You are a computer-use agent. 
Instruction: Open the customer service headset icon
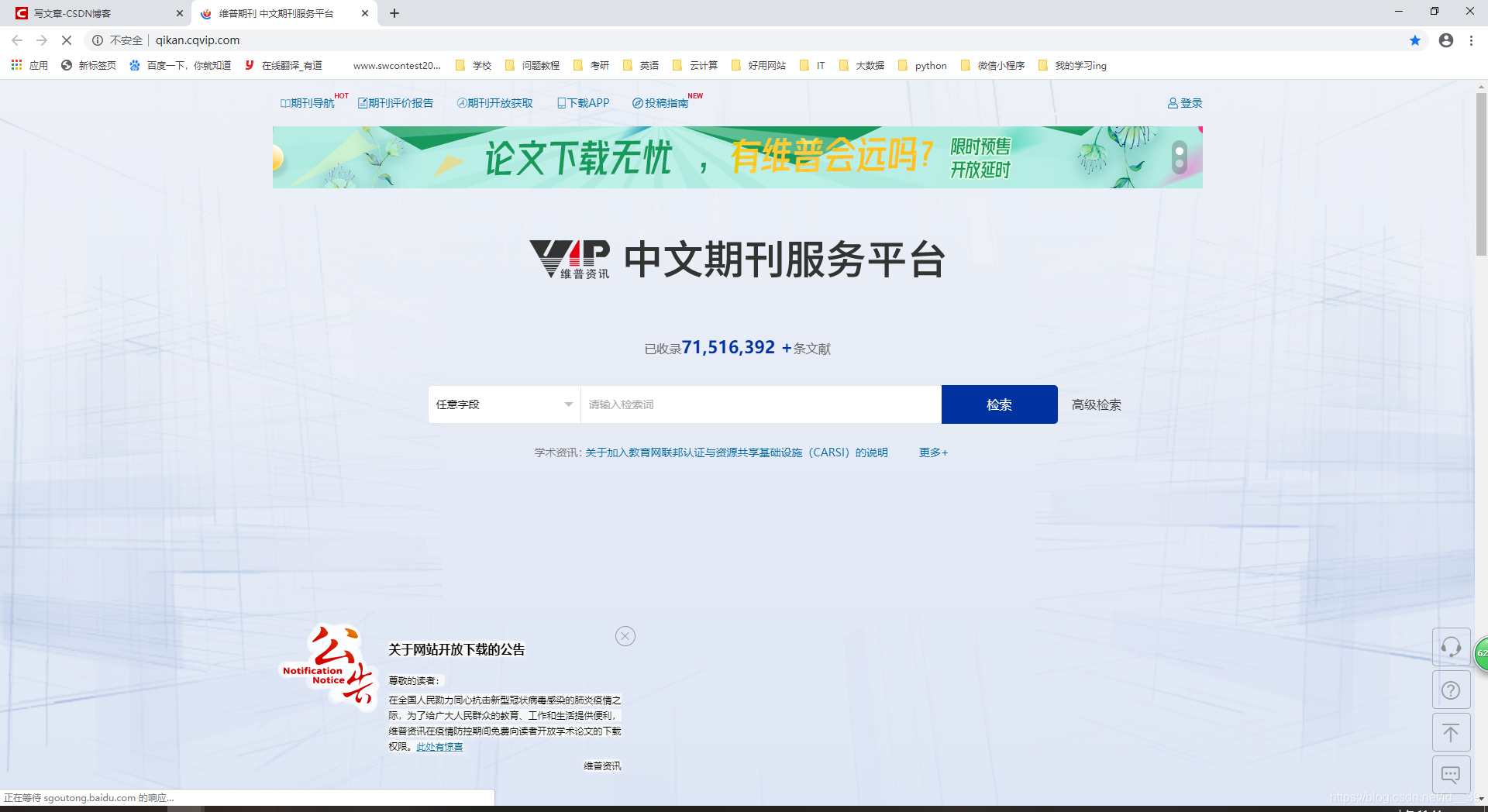click(1451, 647)
